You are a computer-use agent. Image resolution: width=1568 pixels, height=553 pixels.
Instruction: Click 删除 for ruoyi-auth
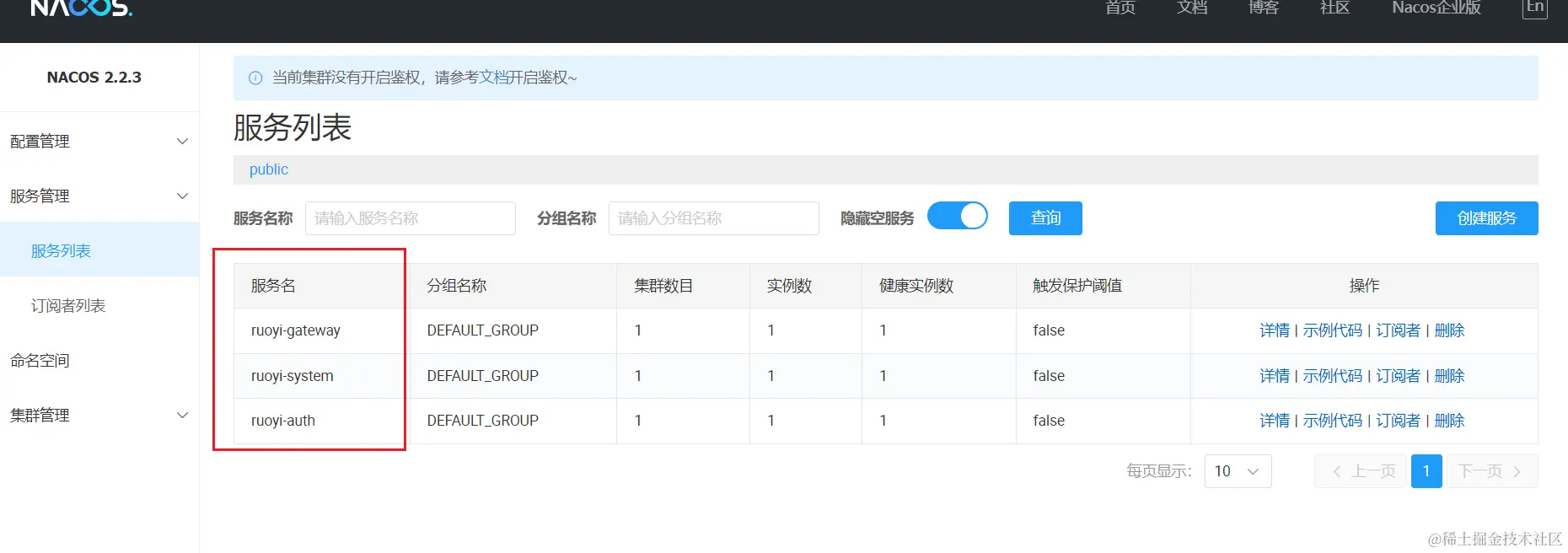click(1450, 421)
